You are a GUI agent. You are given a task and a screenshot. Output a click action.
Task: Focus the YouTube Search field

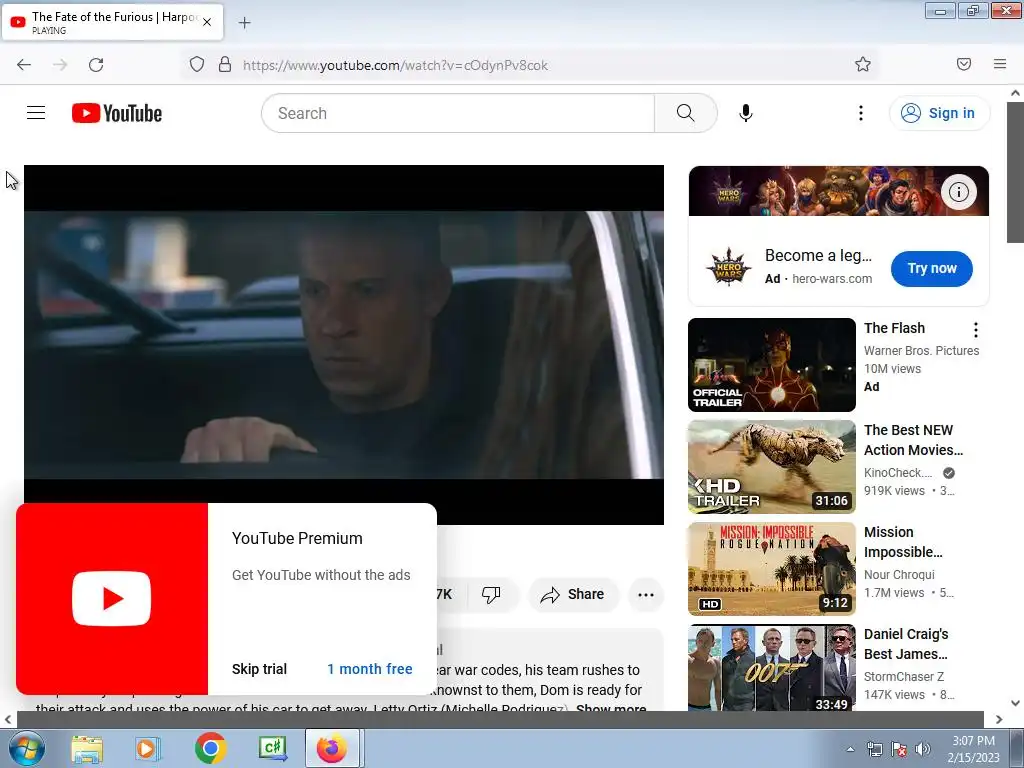pyautogui.click(x=458, y=113)
